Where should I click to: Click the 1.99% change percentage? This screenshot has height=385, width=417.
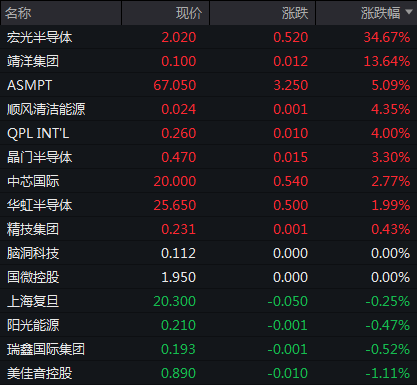[391, 205]
